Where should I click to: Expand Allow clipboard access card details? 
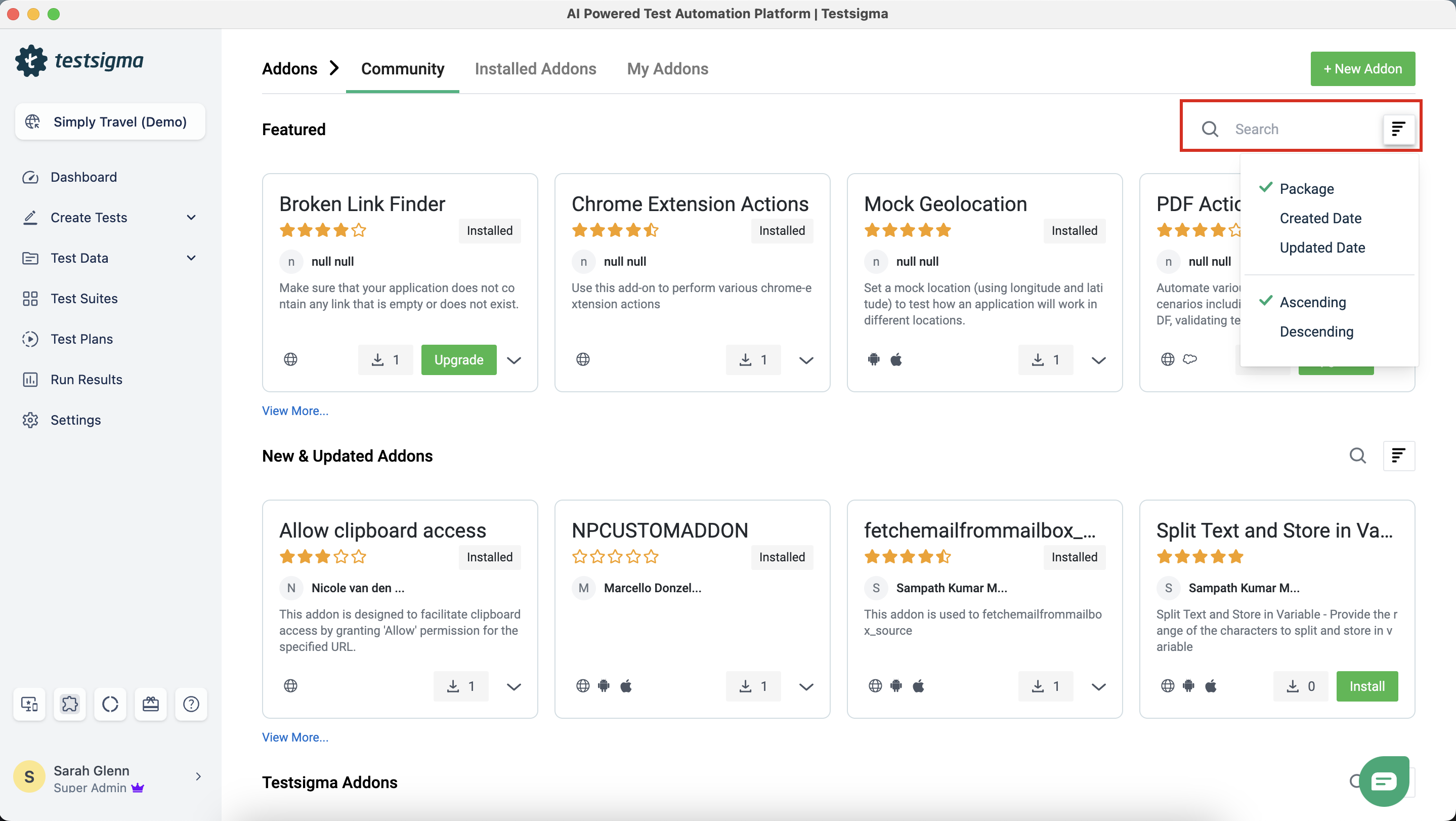514,687
